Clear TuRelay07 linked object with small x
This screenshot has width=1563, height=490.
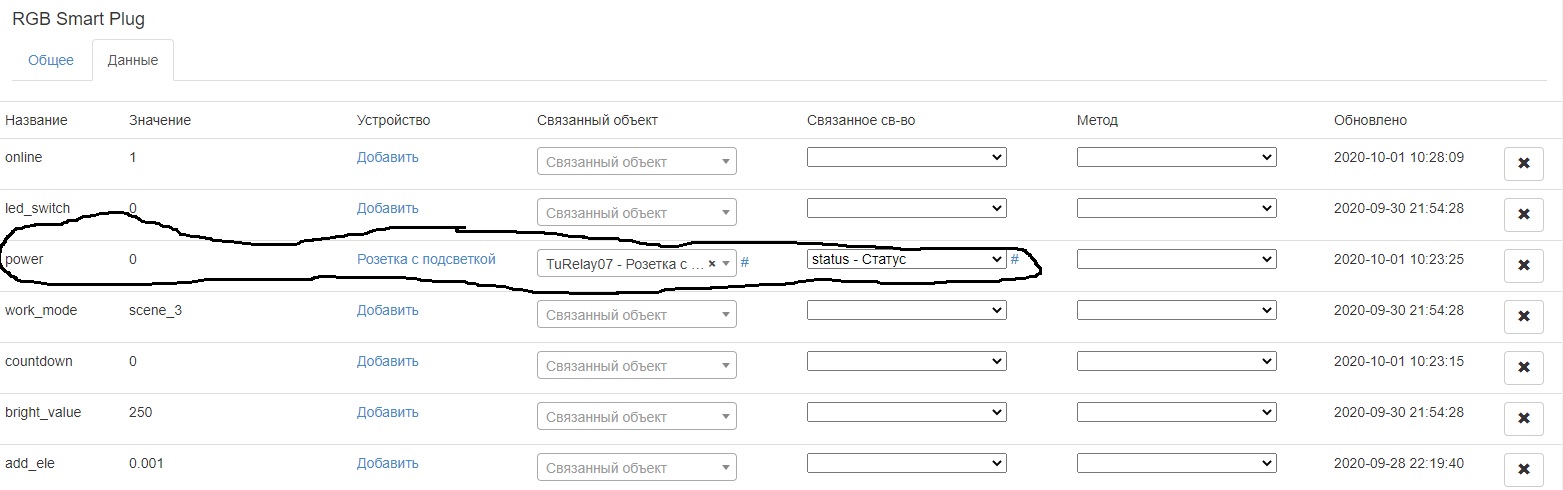point(711,263)
